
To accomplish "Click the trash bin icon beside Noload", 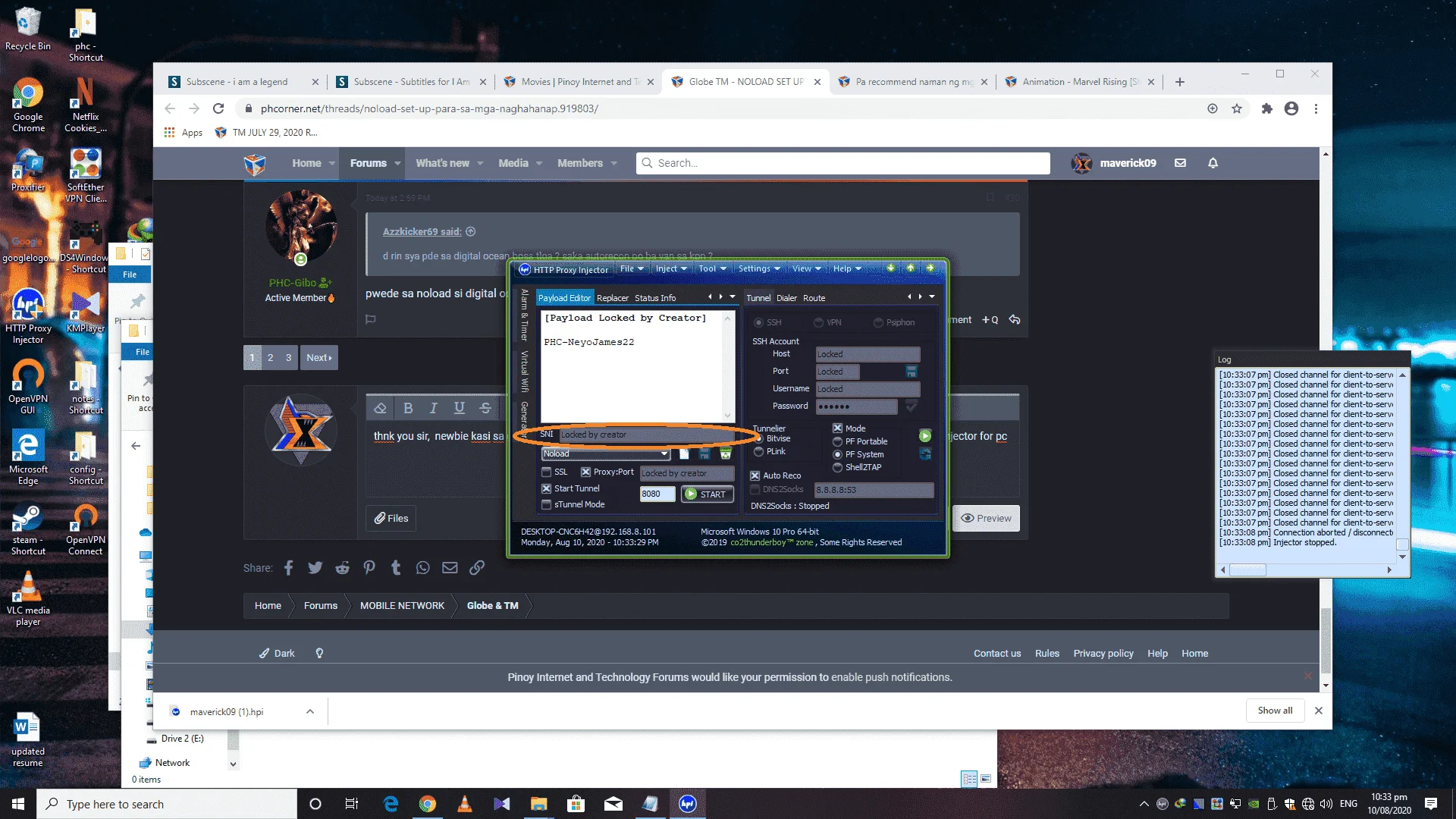I will [x=726, y=453].
